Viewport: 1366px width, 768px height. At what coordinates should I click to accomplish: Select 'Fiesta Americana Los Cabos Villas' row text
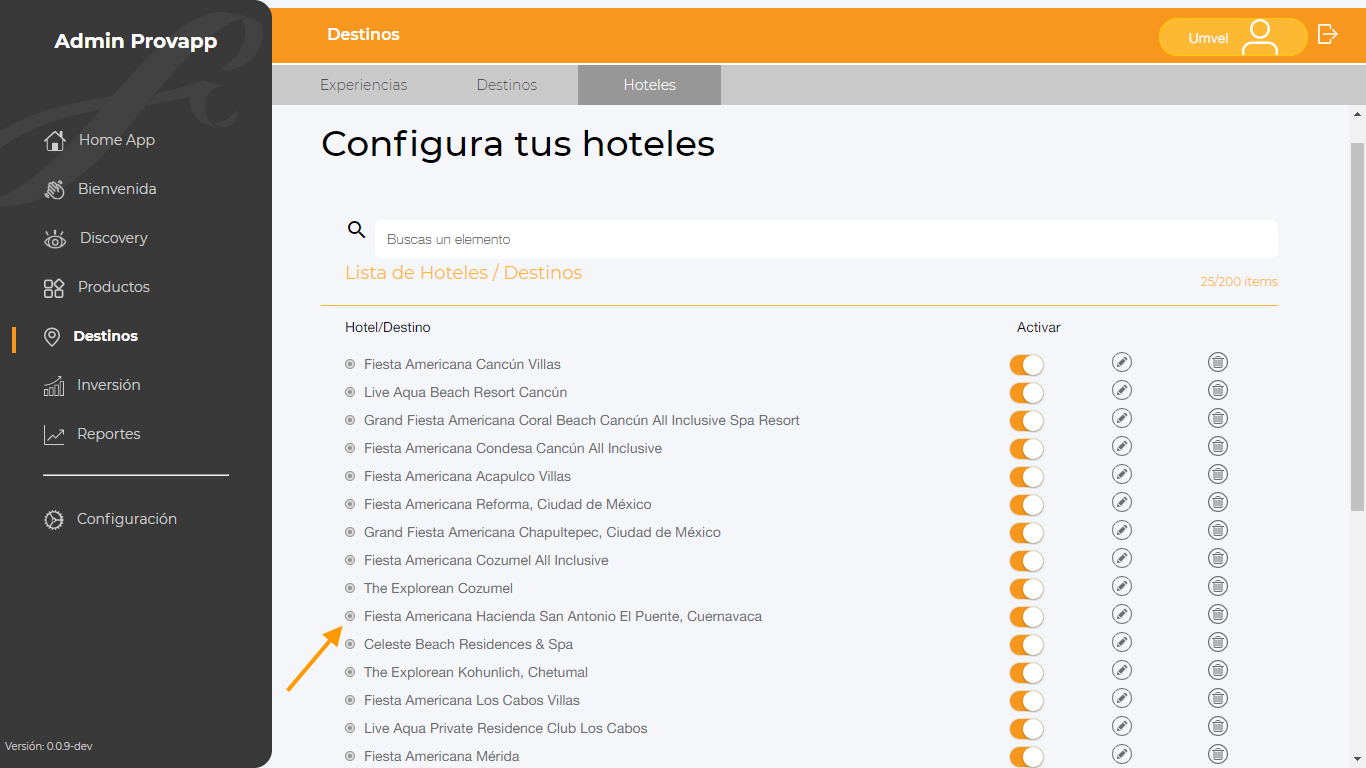(472, 700)
